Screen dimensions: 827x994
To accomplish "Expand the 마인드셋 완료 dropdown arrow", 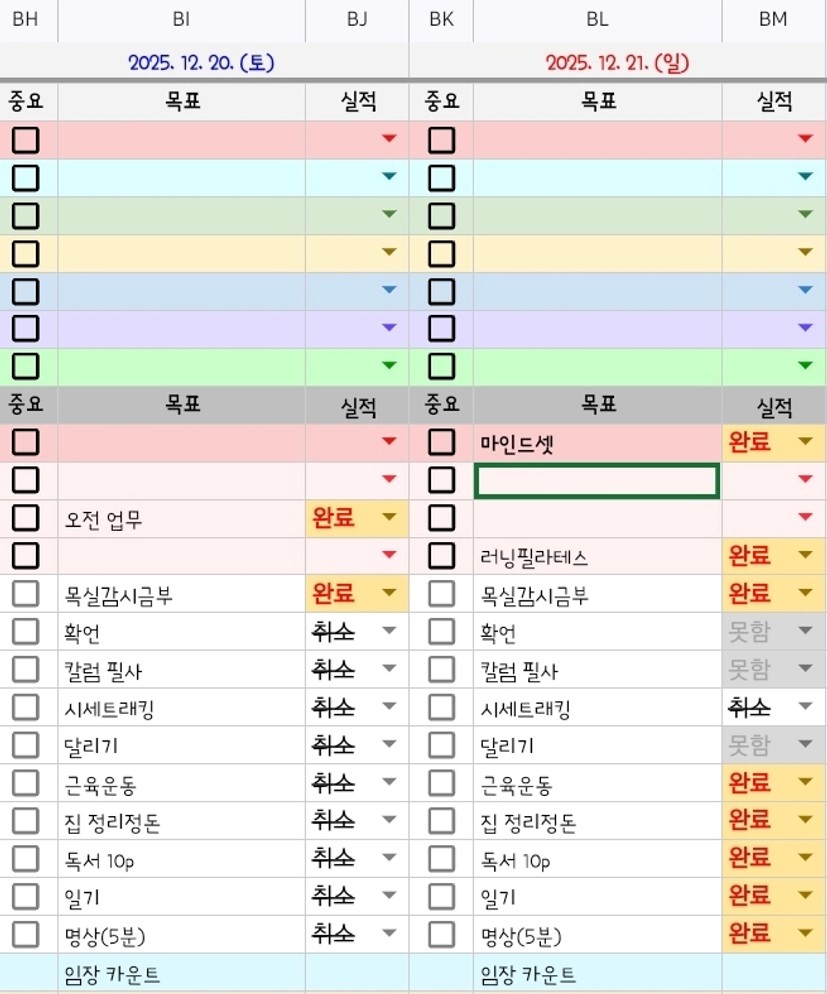I will pos(805,442).
